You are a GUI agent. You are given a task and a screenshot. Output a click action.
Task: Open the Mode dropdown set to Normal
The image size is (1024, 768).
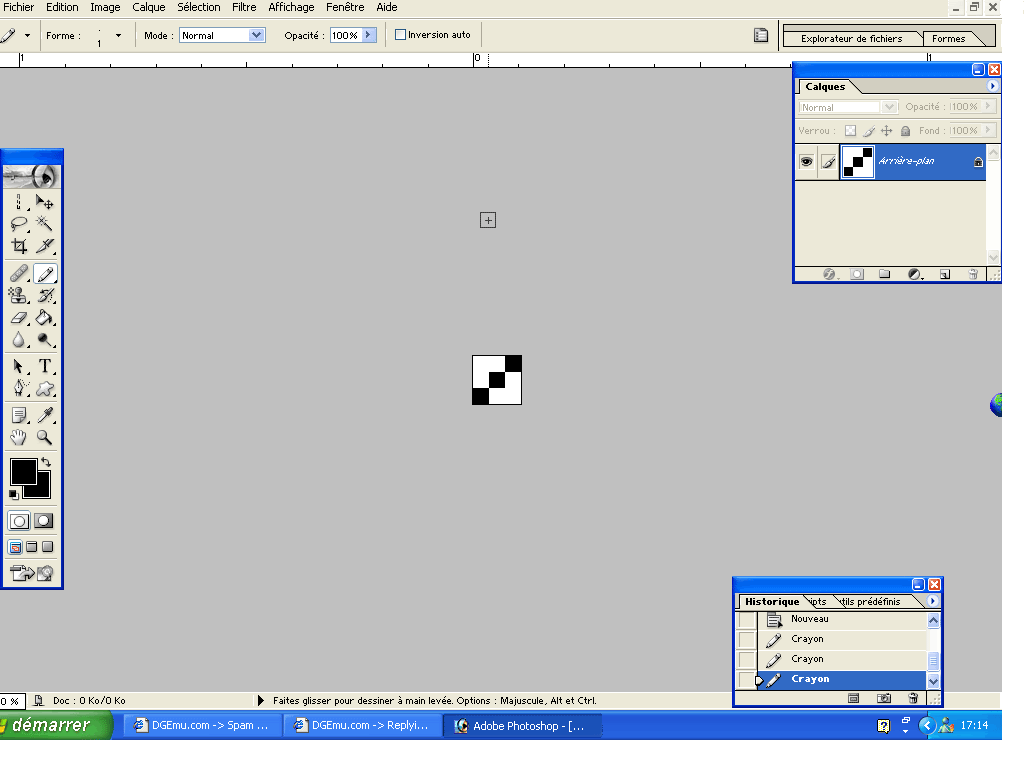[x=222, y=35]
